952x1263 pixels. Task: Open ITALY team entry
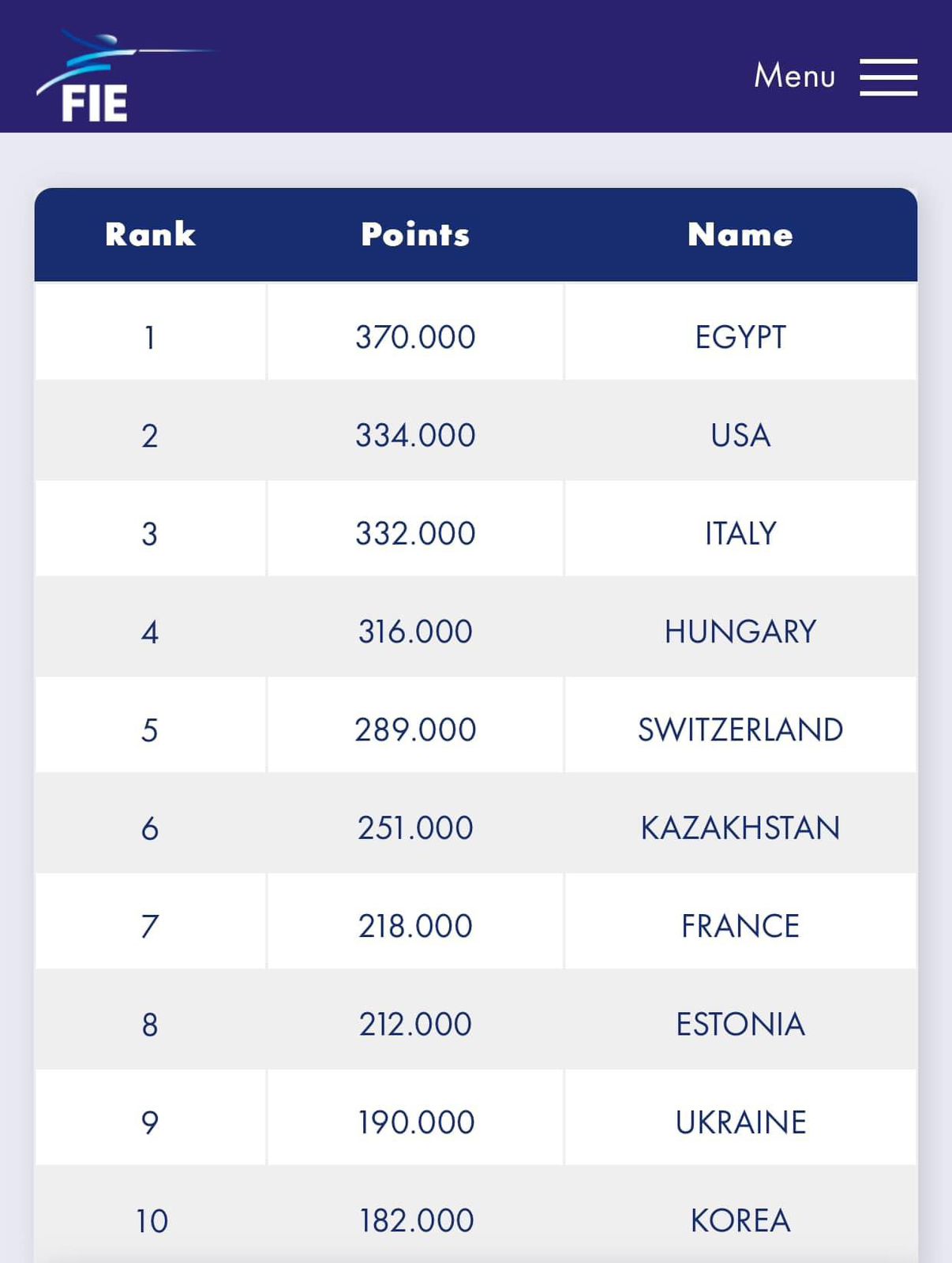click(740, 534)
